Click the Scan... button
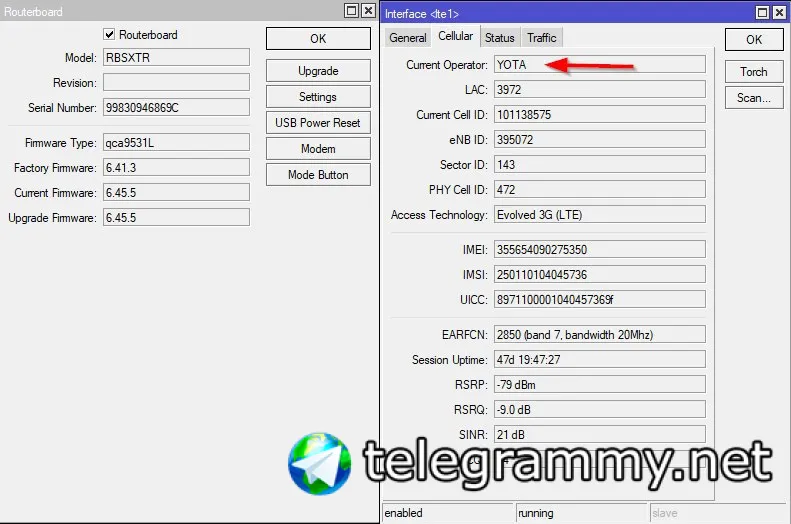This screenshot has height=524, width=791. pos(754,98)
